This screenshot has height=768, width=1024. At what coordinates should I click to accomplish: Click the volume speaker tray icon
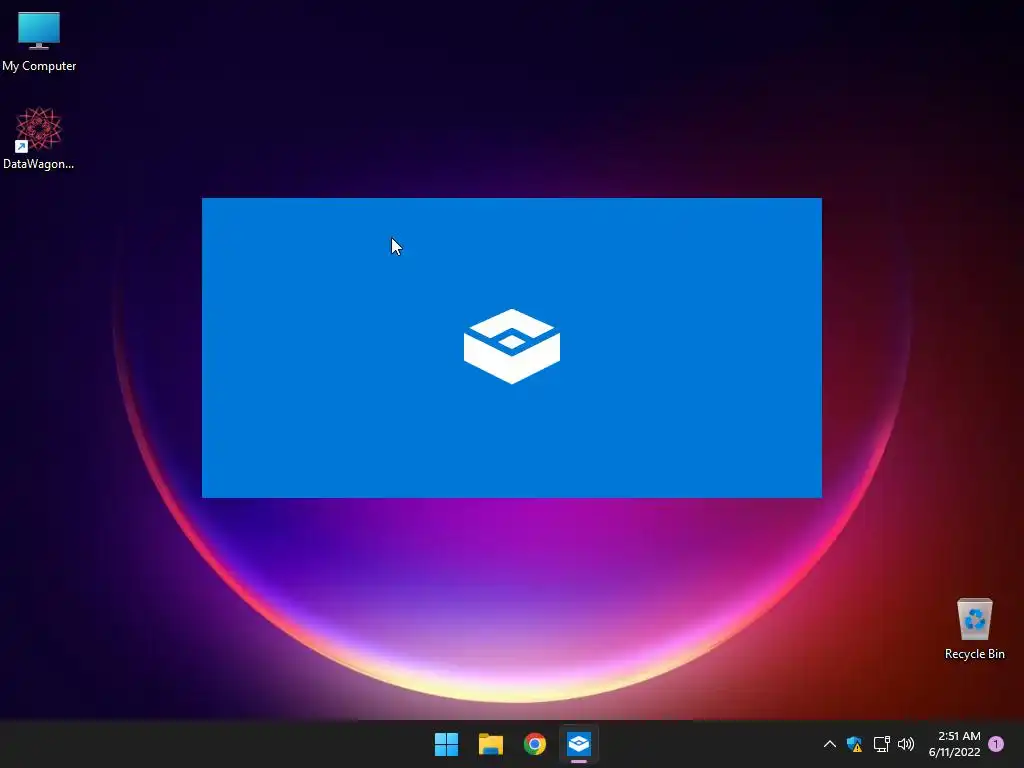click(906, 744)
